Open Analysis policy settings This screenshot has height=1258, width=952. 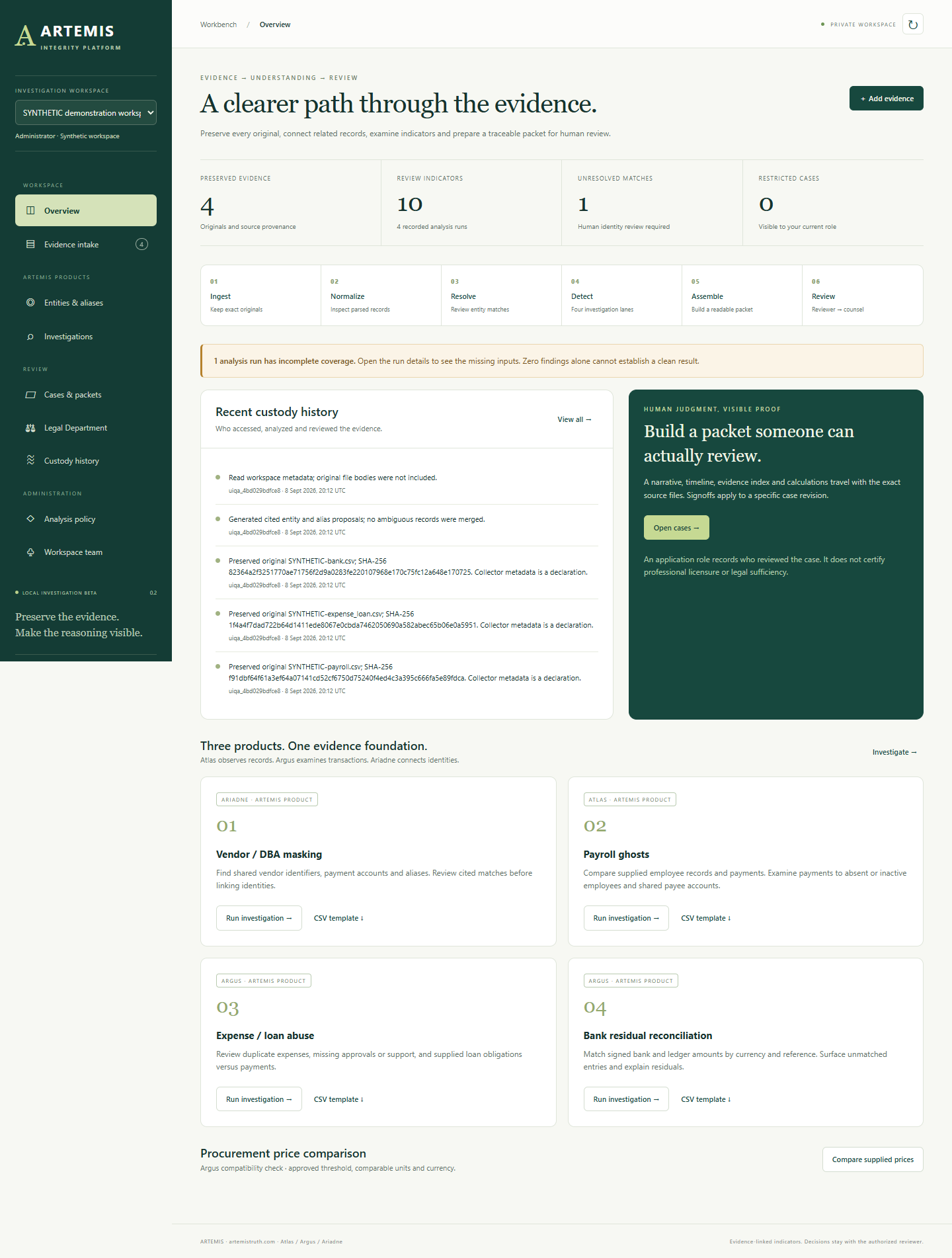[x=86, y=519]
